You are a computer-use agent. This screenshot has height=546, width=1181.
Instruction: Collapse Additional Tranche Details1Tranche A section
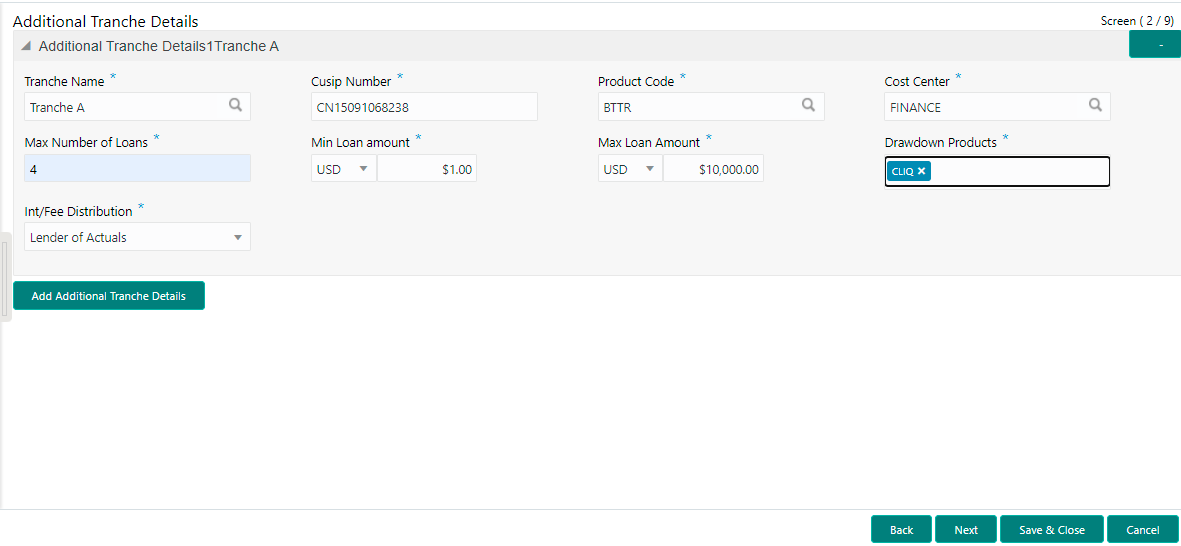pos(26,47)
